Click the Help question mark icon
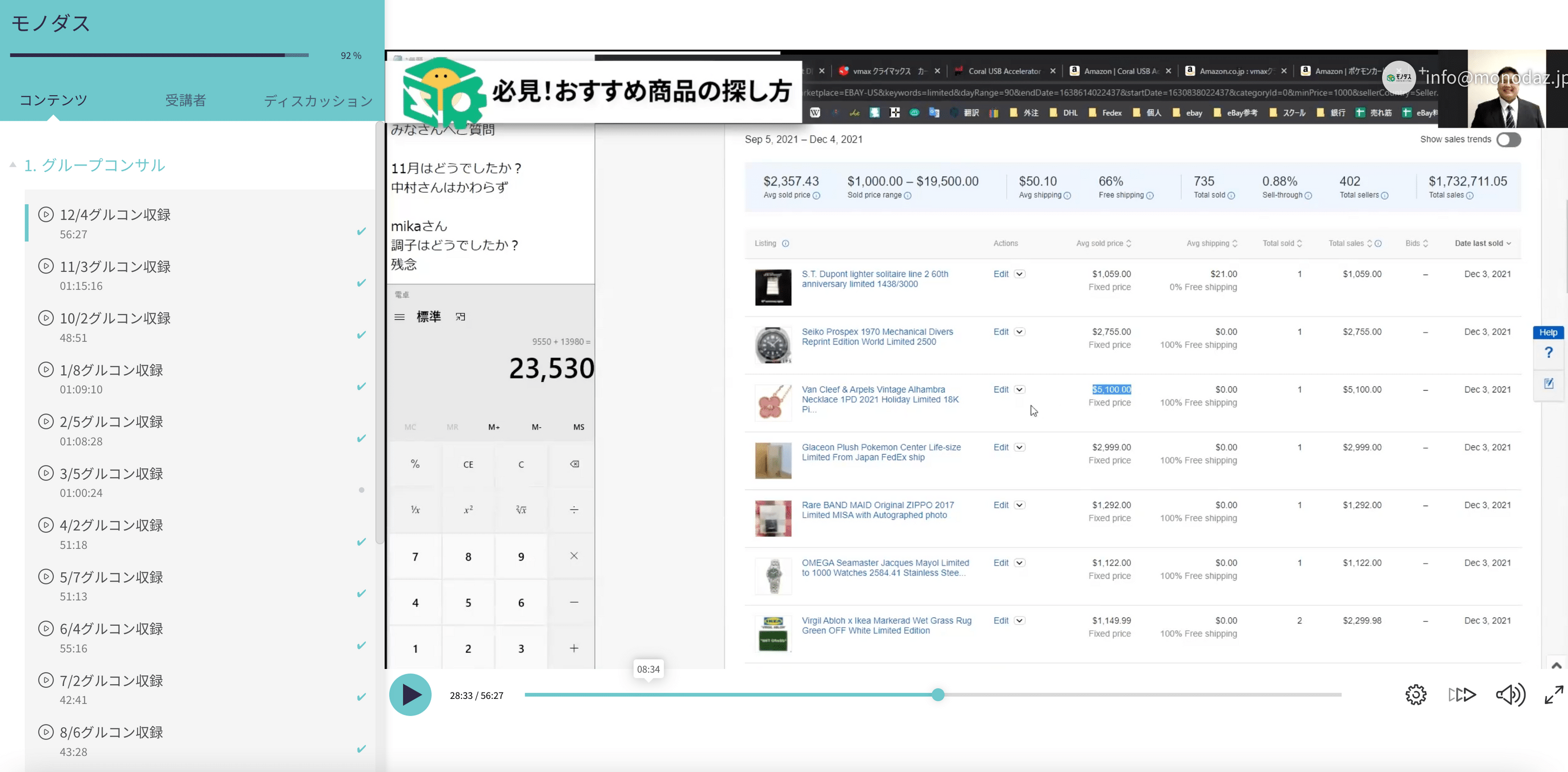Image resolution: width=1568 pixels, height=772 pixels. pyautogui.click(x=1549, y=352)
